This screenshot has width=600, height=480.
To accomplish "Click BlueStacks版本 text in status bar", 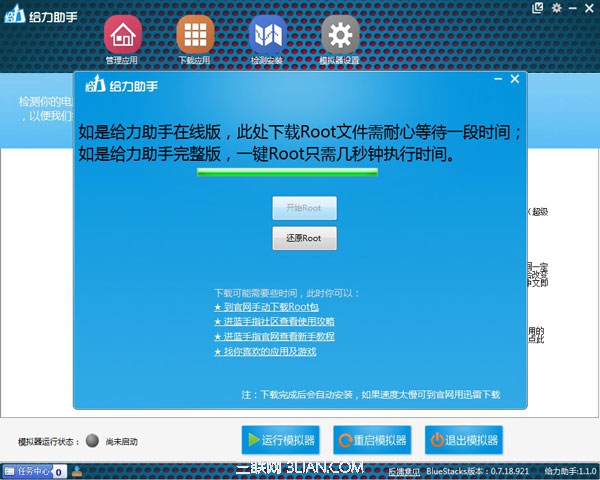I will point(478,471).
